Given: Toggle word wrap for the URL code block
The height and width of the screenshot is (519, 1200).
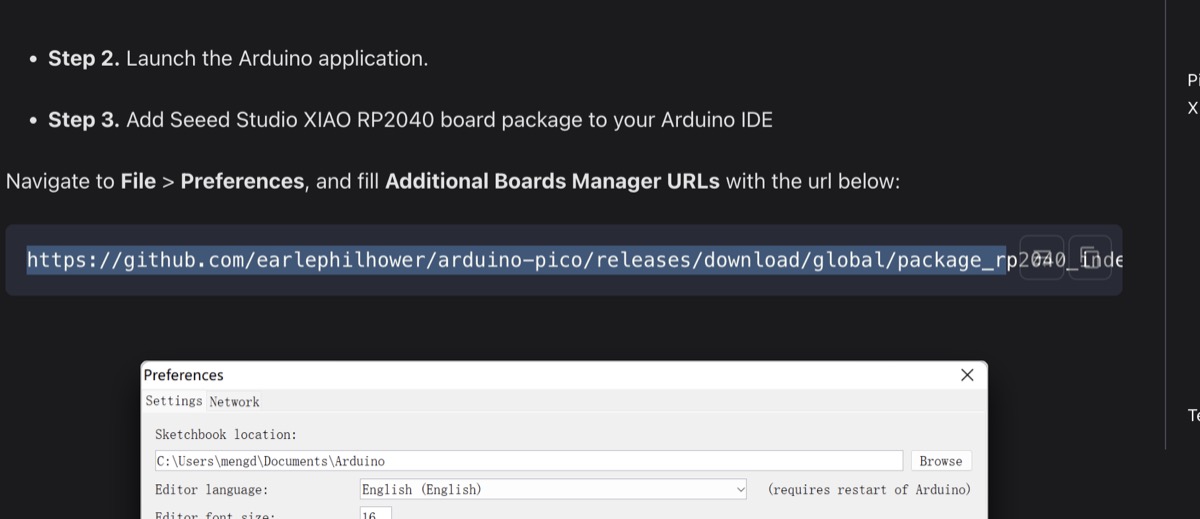Looking at the screenshot, I should [1042, 258].
